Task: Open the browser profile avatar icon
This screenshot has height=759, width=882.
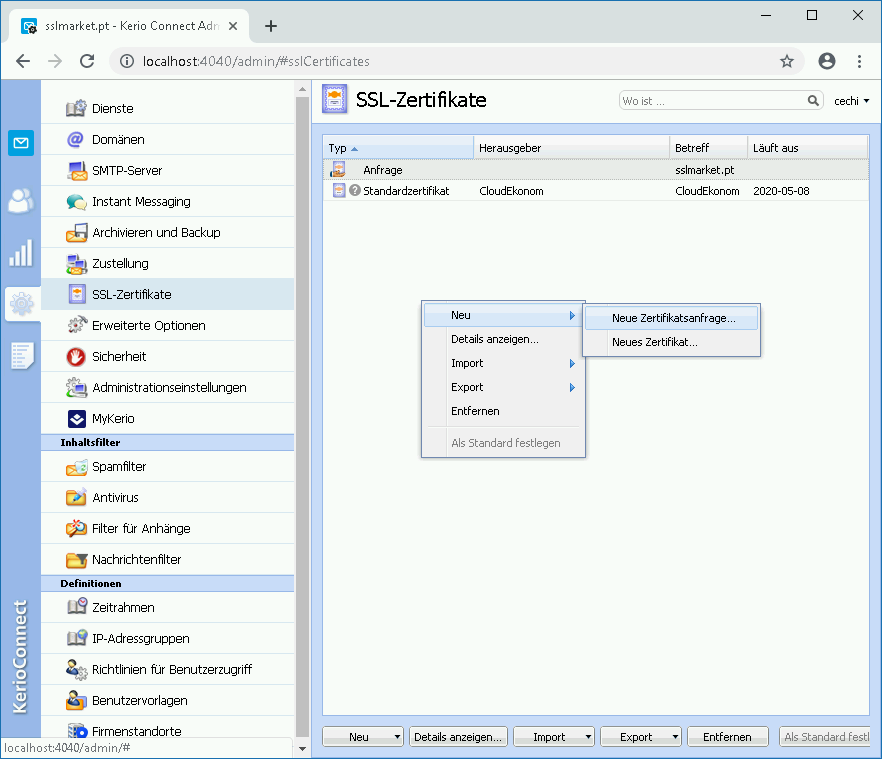Action: pos(826,61)
